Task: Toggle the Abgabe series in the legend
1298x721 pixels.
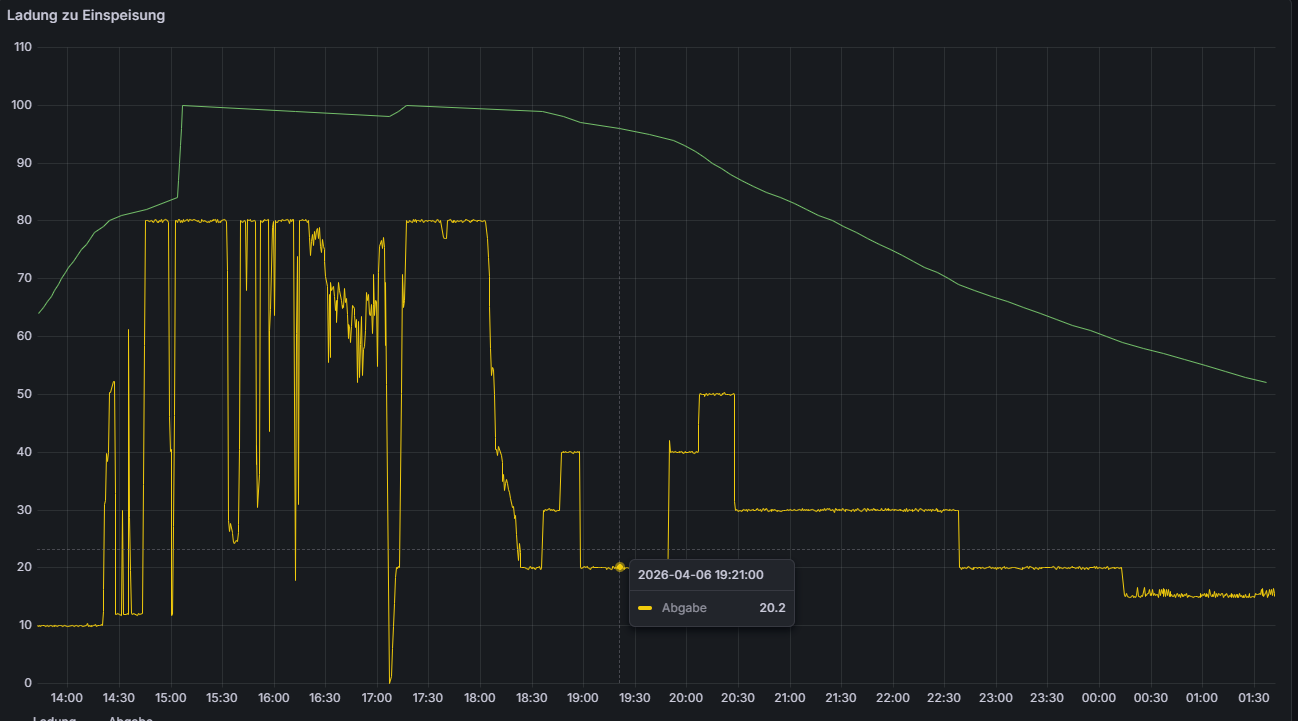Action: coord(130,718)
